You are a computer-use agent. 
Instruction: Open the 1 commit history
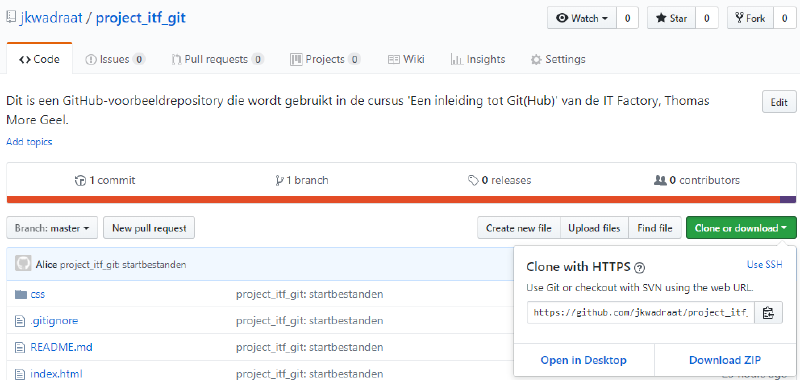(105, 180)
